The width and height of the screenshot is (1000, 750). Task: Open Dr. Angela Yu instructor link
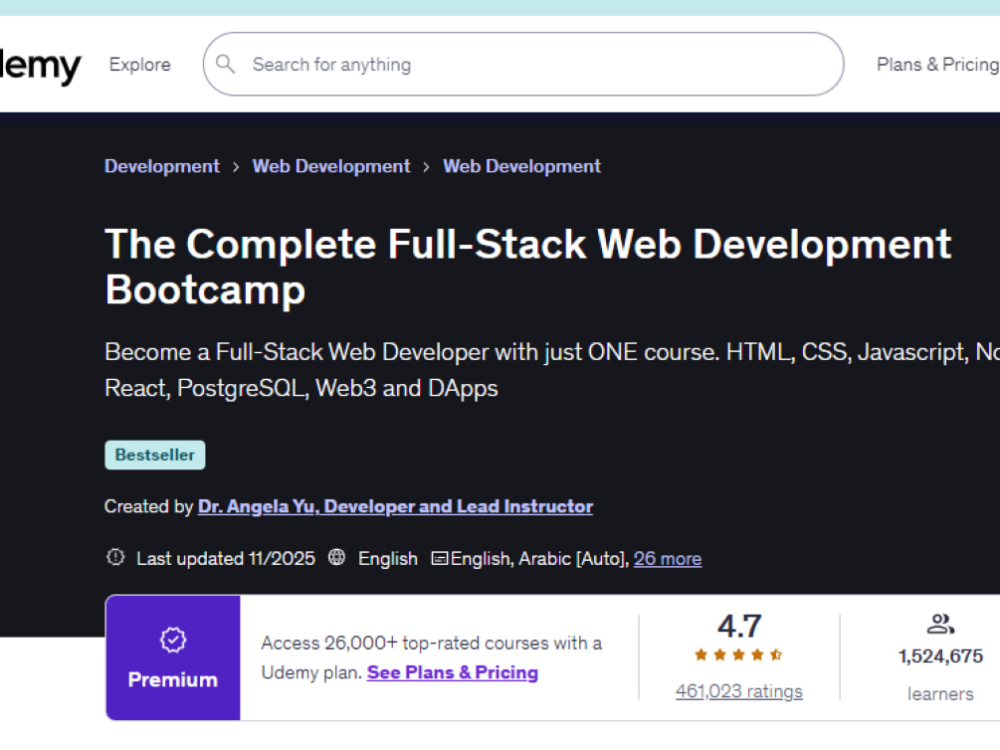[395, 506]
